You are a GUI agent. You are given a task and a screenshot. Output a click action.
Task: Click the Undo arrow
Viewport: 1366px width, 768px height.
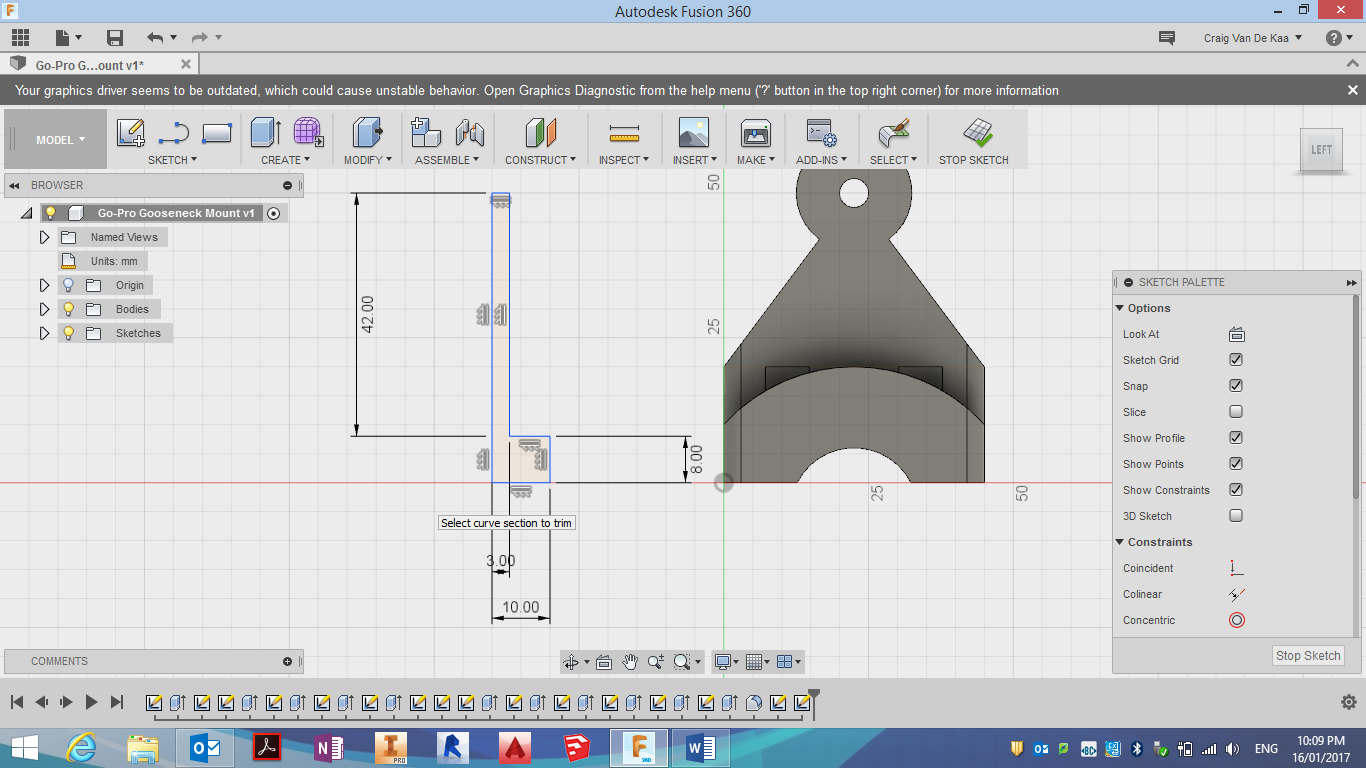(154, 38)
